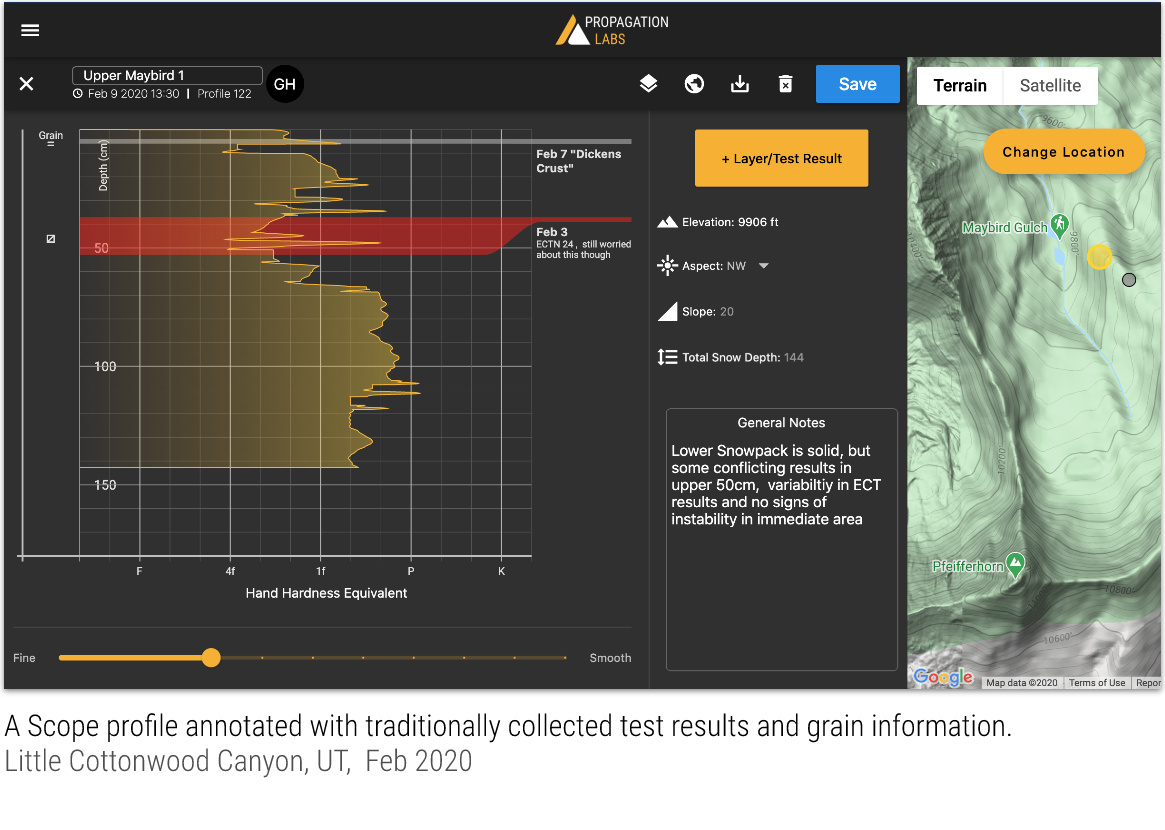Click the Pfeifferhorn peak marker

click(x=1015, y=564)
